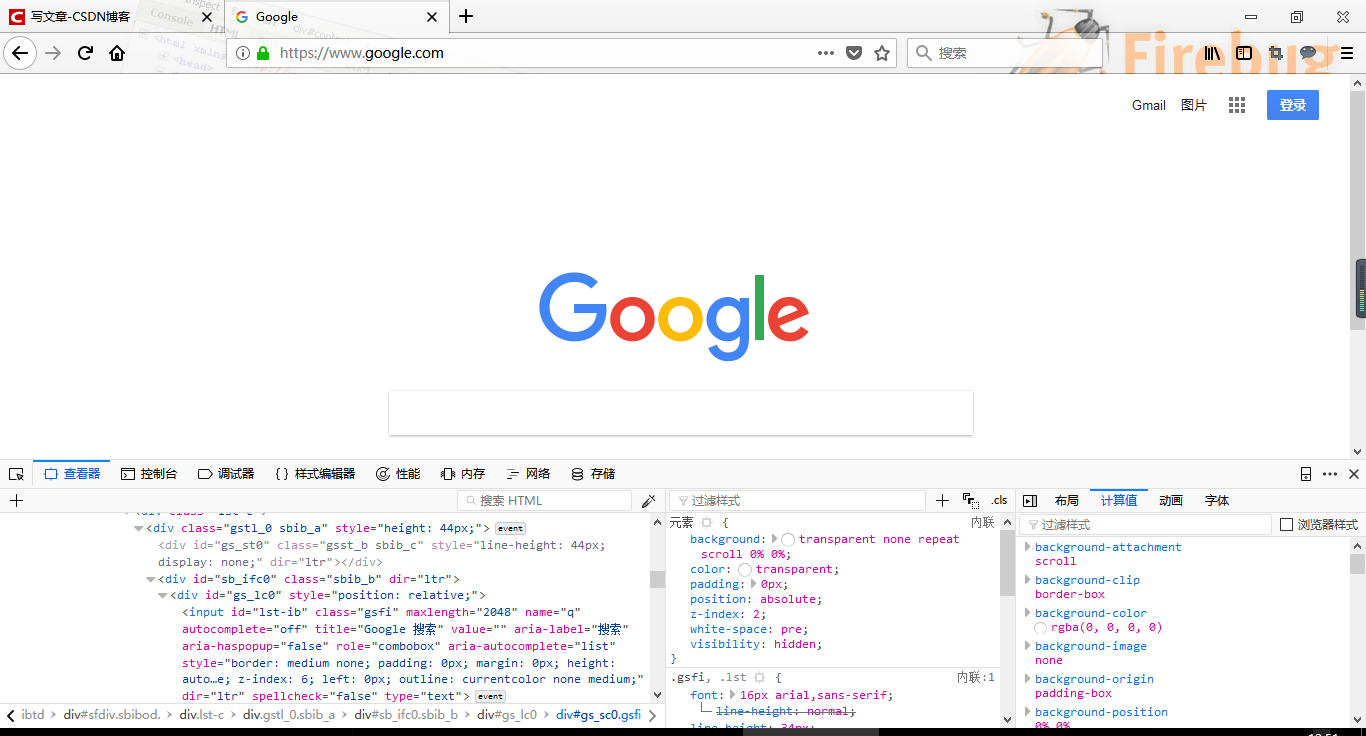Open the Library bookshelf icon
The width and height of the screenshot is (1366, 736).
[1212, 53]
